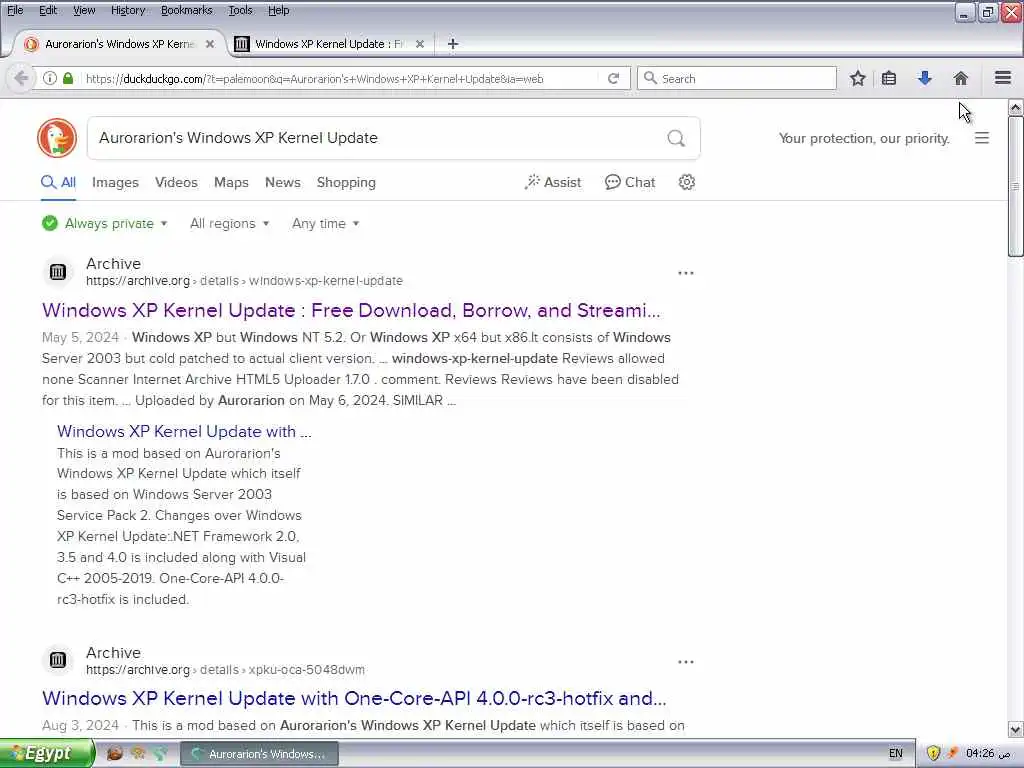Open the Help menu
This screenshot has width=1024, height=768.
coord(279,10)
